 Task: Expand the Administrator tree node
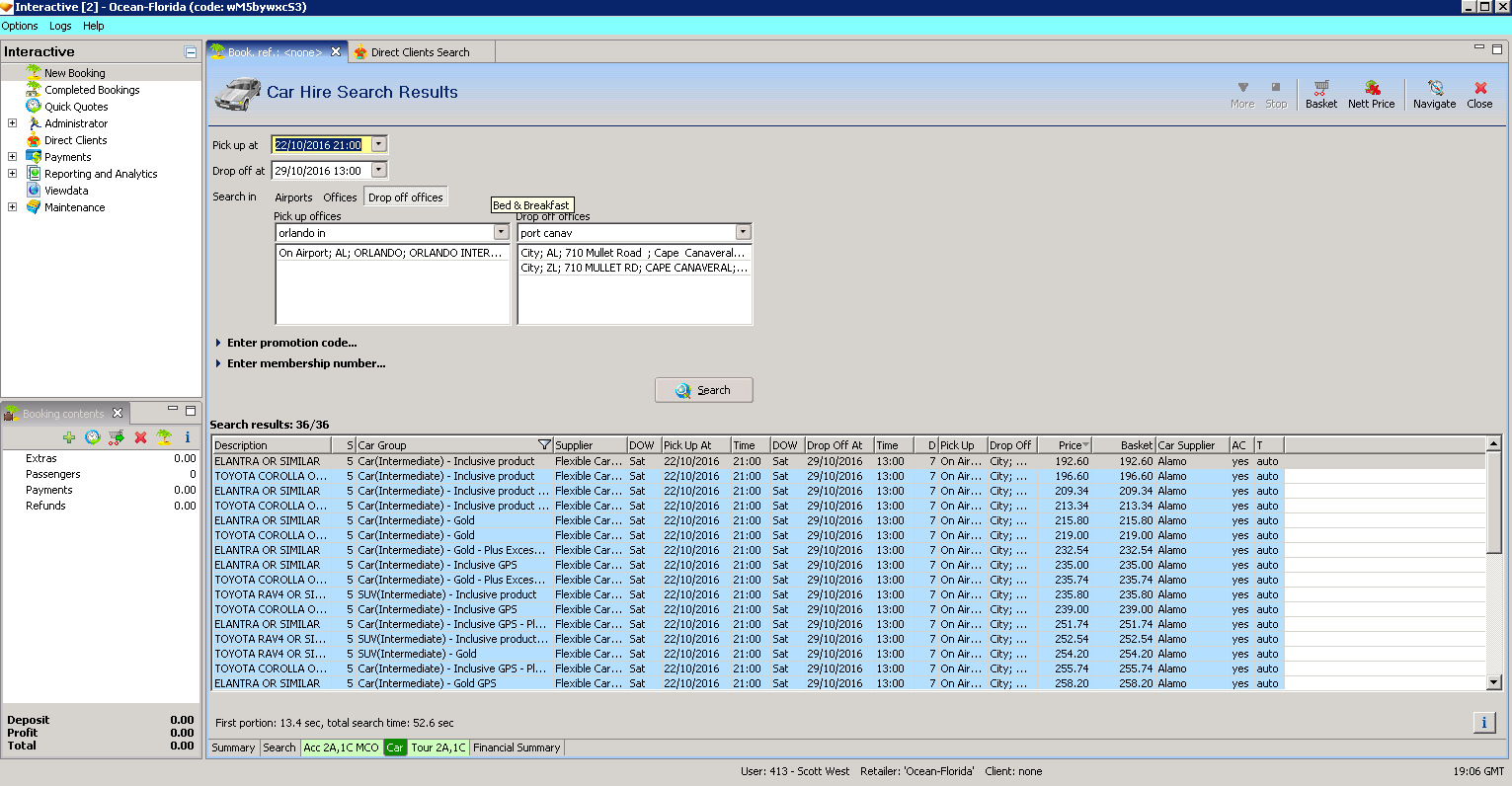pyautogui.click(x=12, y=123)
